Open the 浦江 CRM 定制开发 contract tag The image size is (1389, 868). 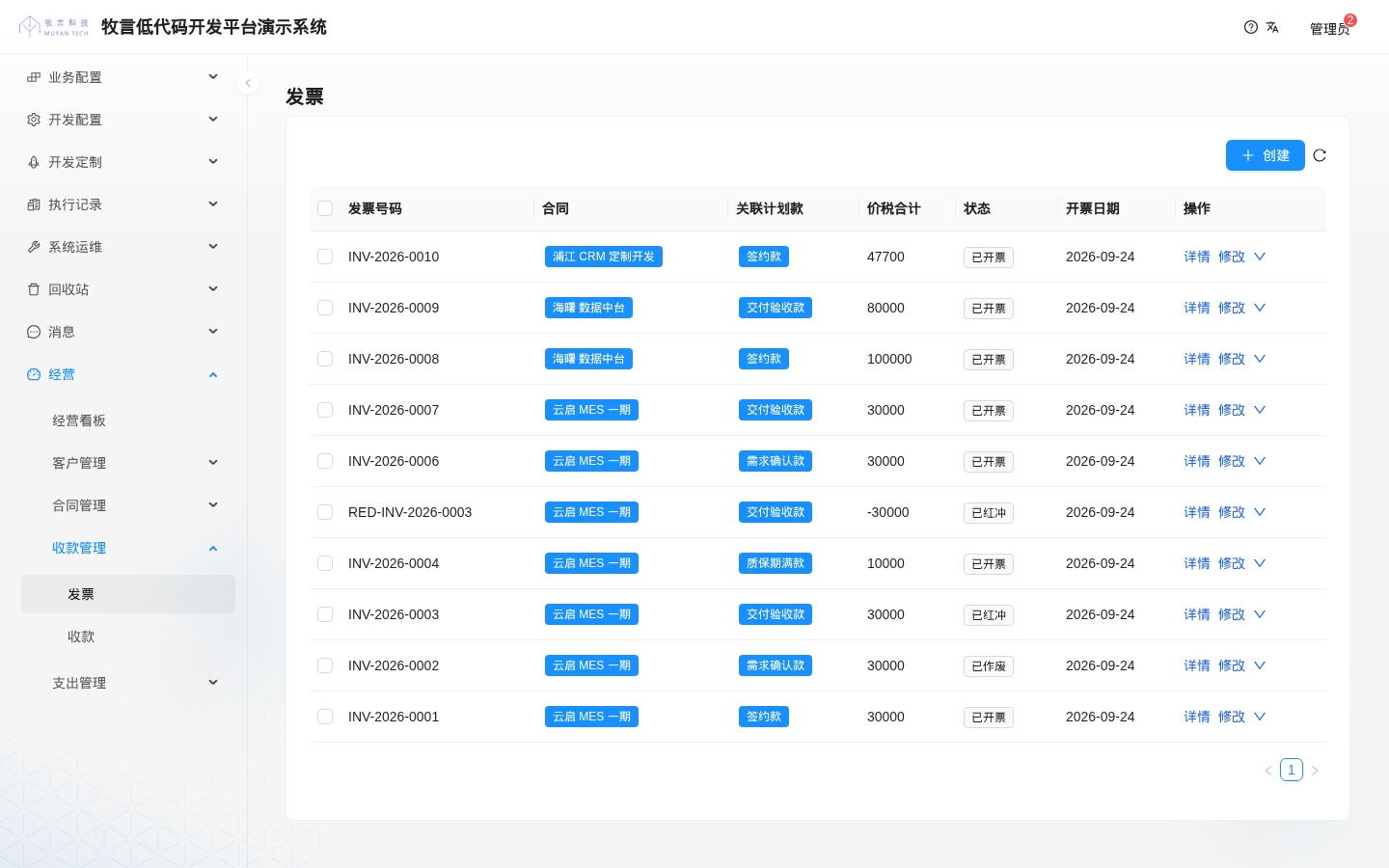(x=604, y=257)
